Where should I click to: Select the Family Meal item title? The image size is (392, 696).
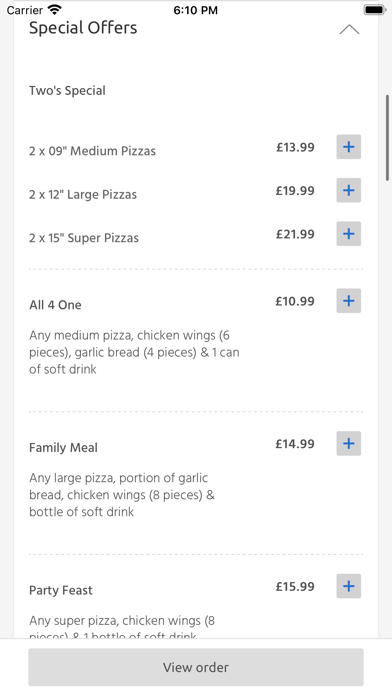63,447
